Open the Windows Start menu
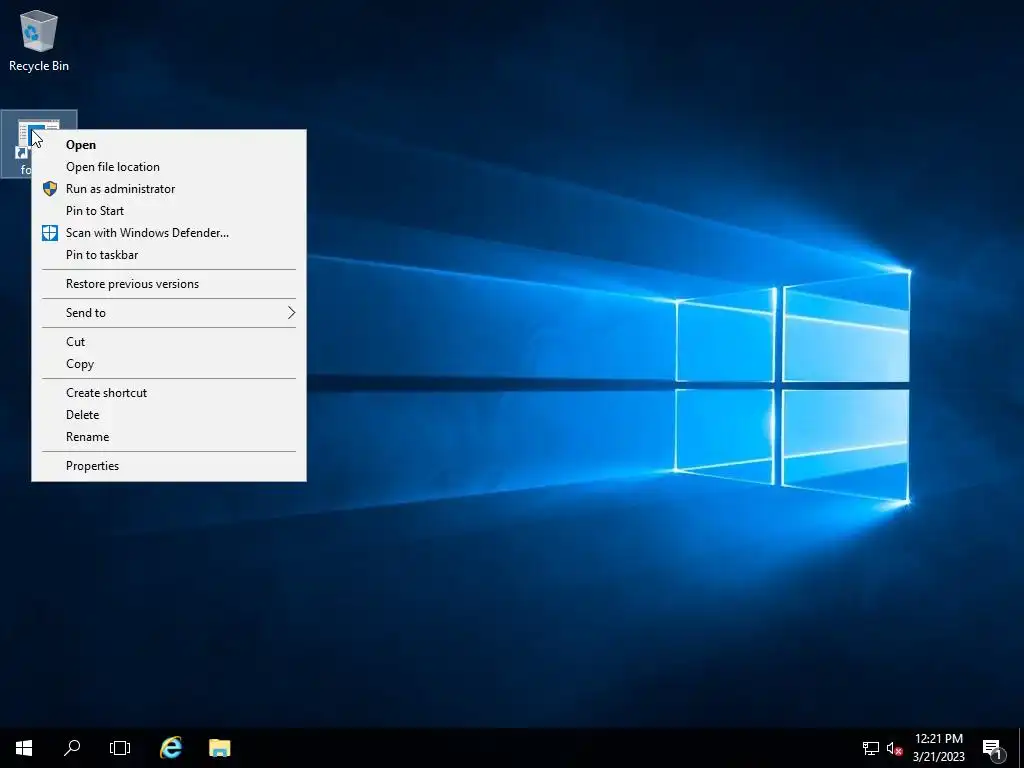Viewport: 1024px width, 768px height. 24,748
